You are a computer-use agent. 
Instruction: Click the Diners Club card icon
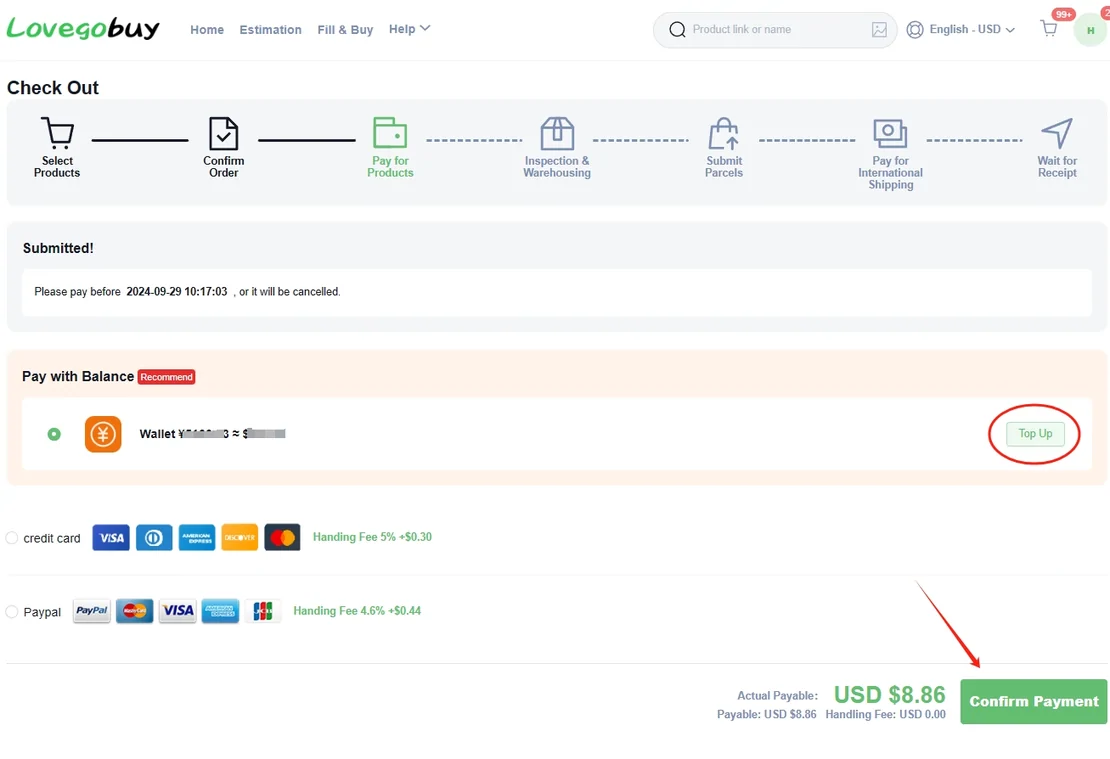[154, 537]
